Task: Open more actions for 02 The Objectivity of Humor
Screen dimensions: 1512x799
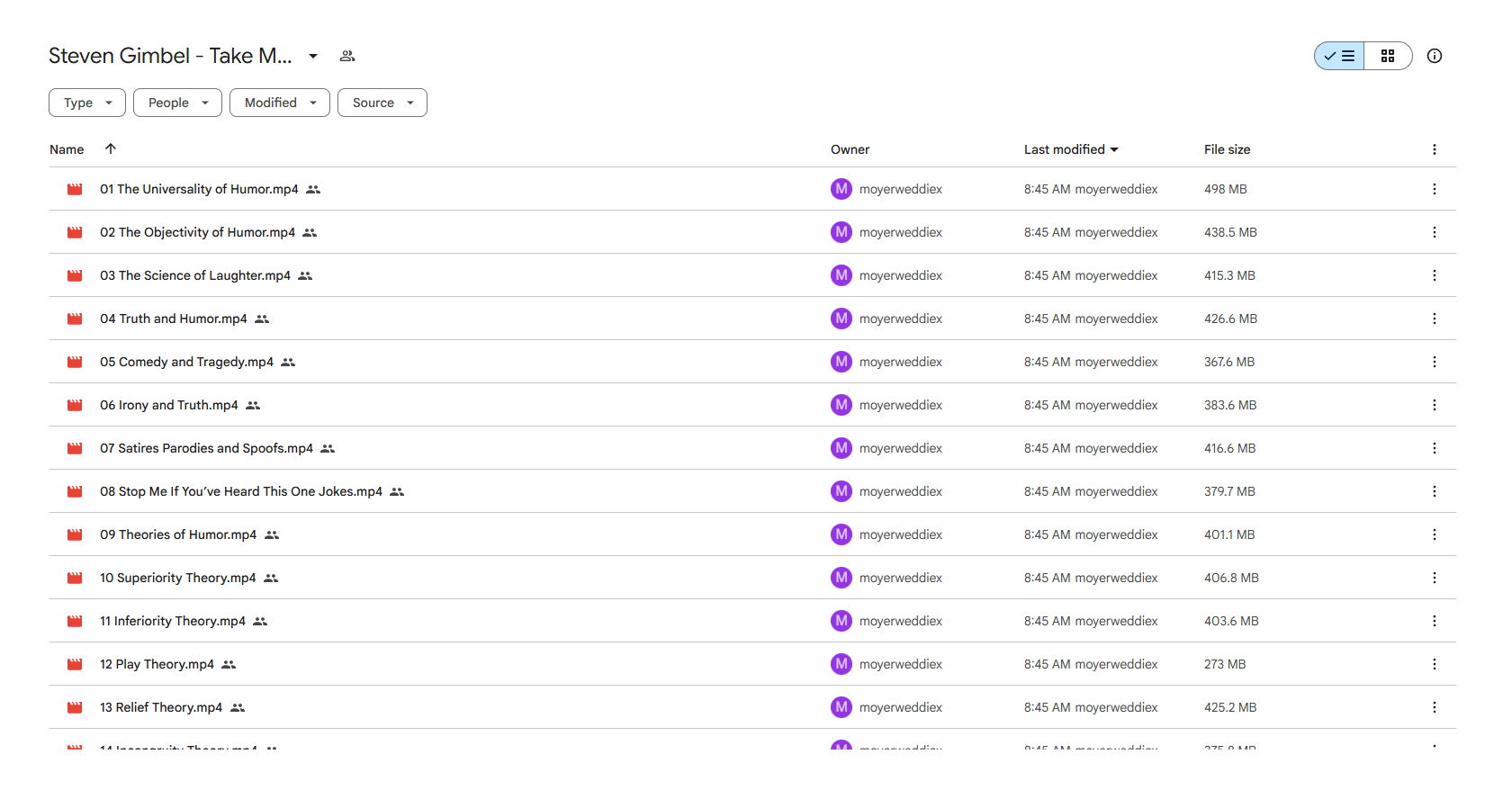Action: 1435,232
